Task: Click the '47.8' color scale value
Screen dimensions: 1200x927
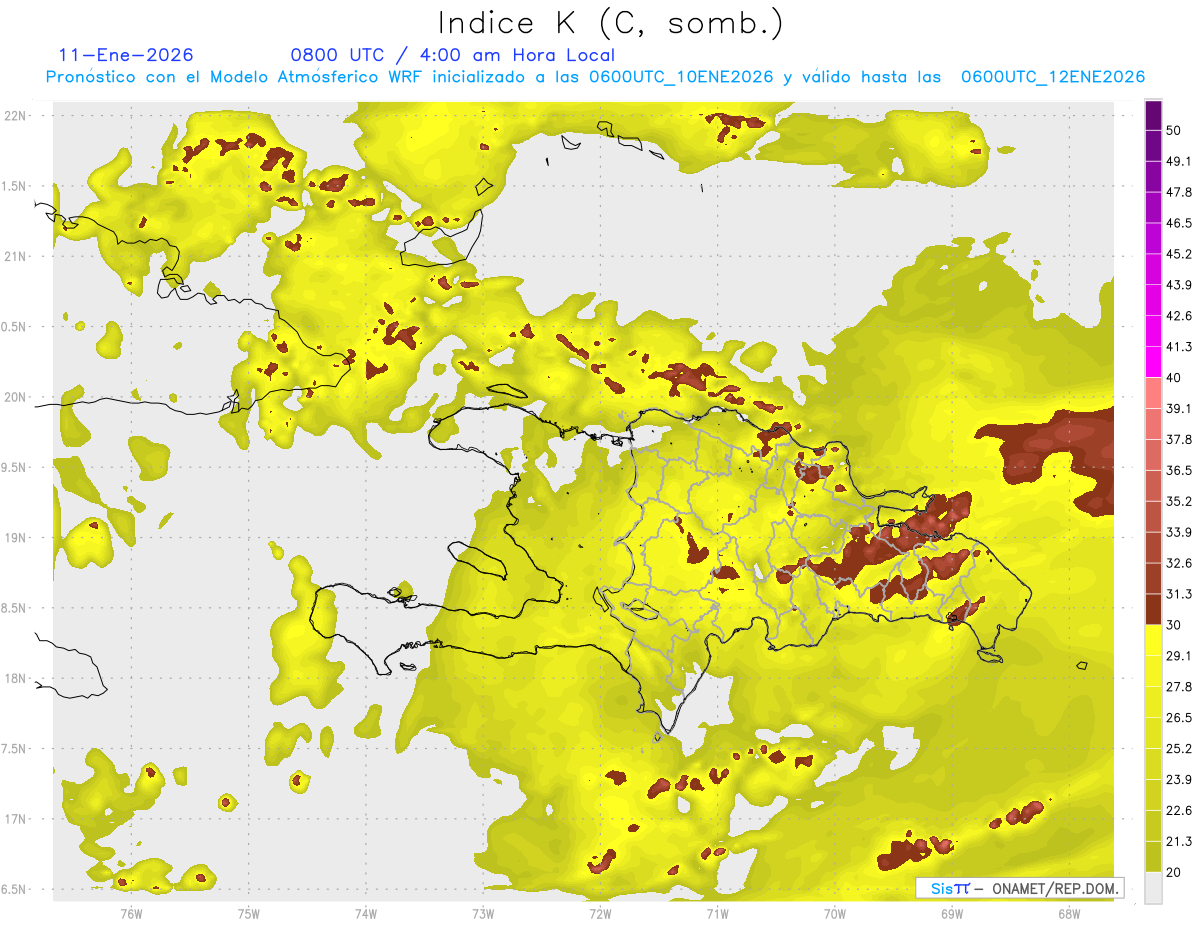Action: [1179, 192]
